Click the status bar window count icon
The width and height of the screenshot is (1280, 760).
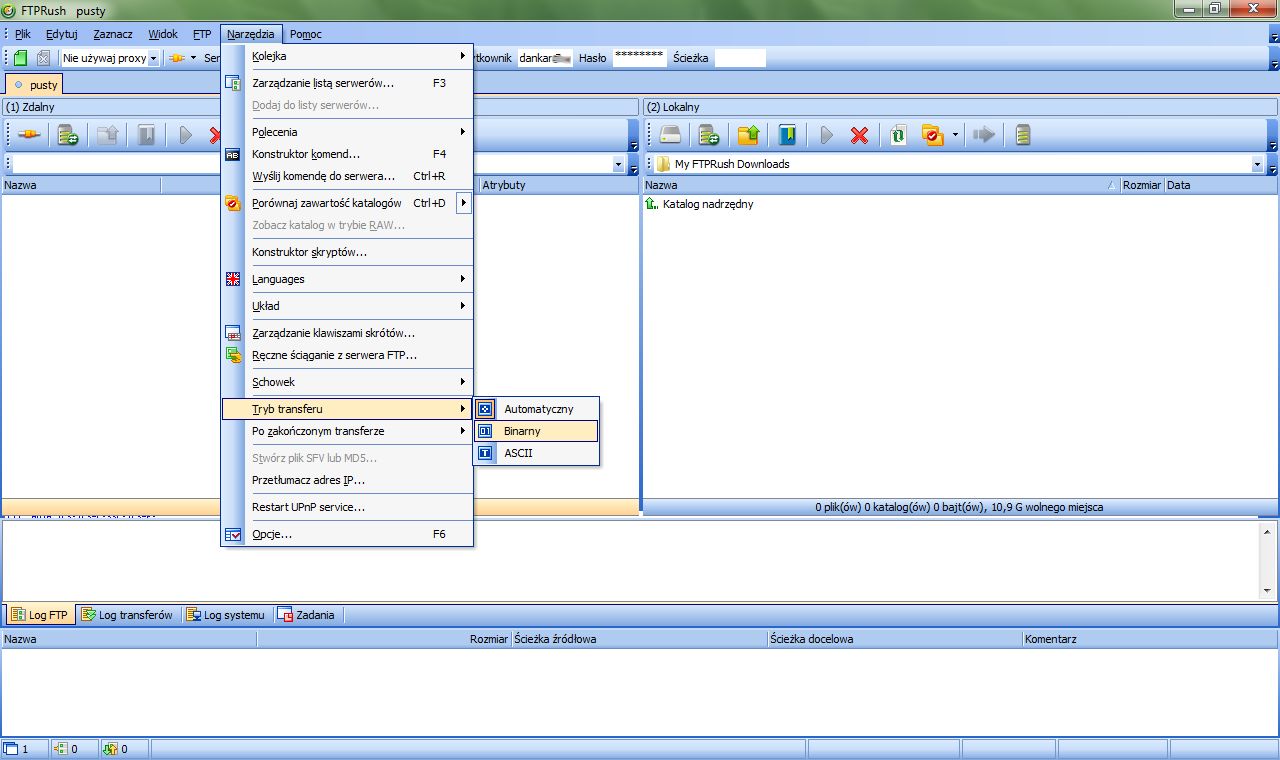(11, 748)
